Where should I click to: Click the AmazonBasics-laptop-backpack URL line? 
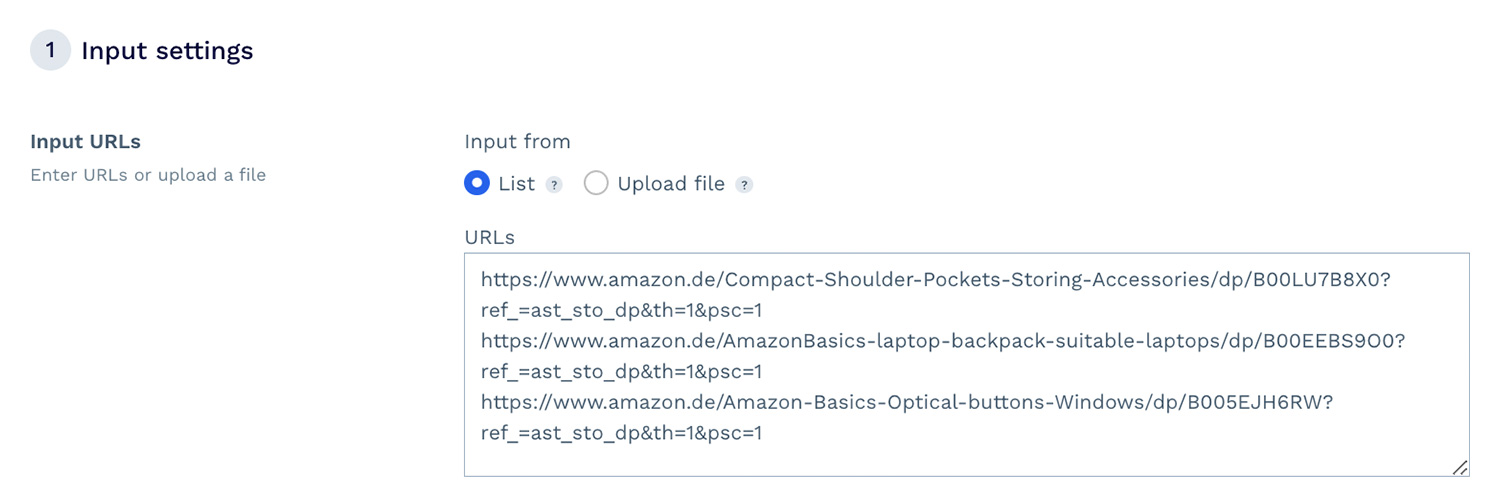pos(943,341)
